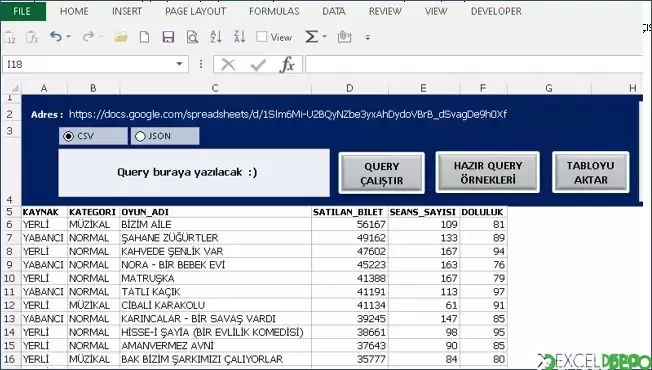Open the FILE tab
Viewport: 652px width, 370px height.
tap(22, 11)
